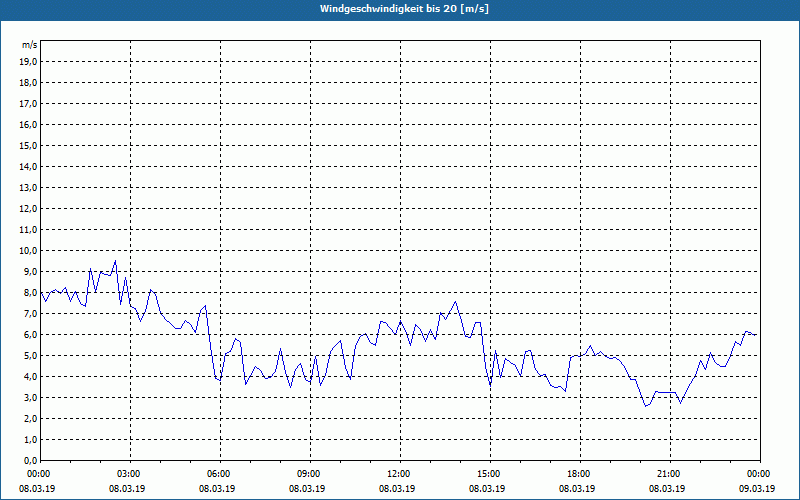Click the '5,0' y-axis tick label
The image size is (800, 500).
[30, 356]
